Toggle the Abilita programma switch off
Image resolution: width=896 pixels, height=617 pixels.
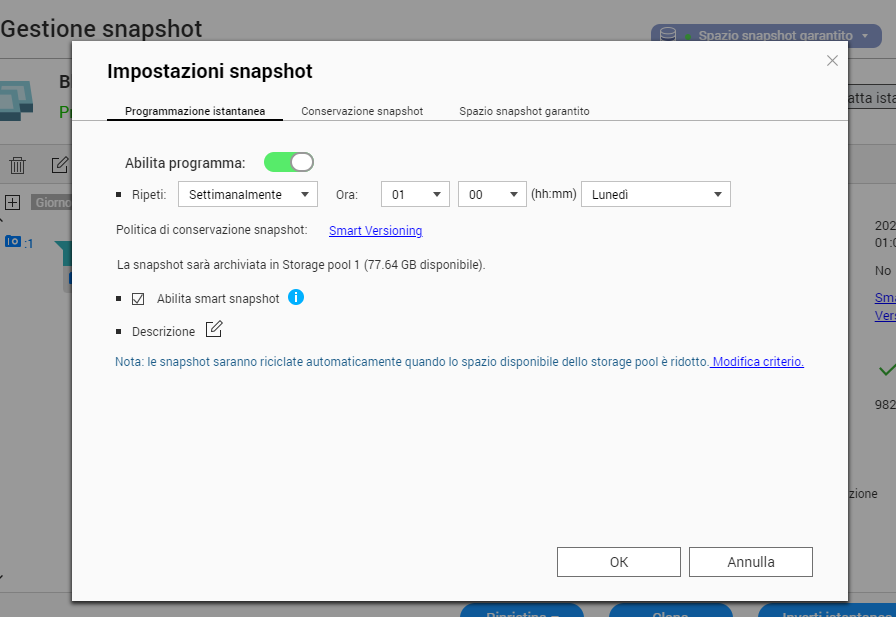[x=289, y=162]
